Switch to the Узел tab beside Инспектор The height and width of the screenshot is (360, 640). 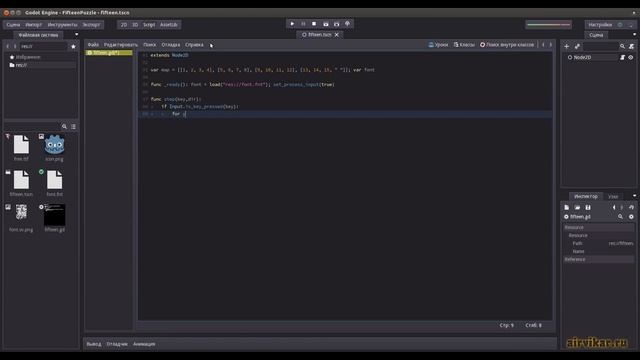tap(613, 197)
